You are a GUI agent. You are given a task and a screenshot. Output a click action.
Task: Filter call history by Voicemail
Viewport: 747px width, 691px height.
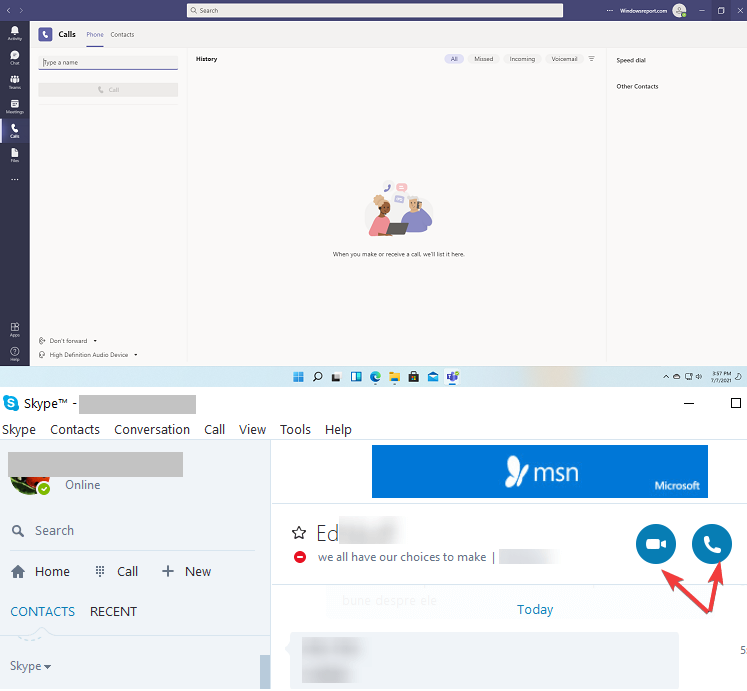click(x=564, y=59)
